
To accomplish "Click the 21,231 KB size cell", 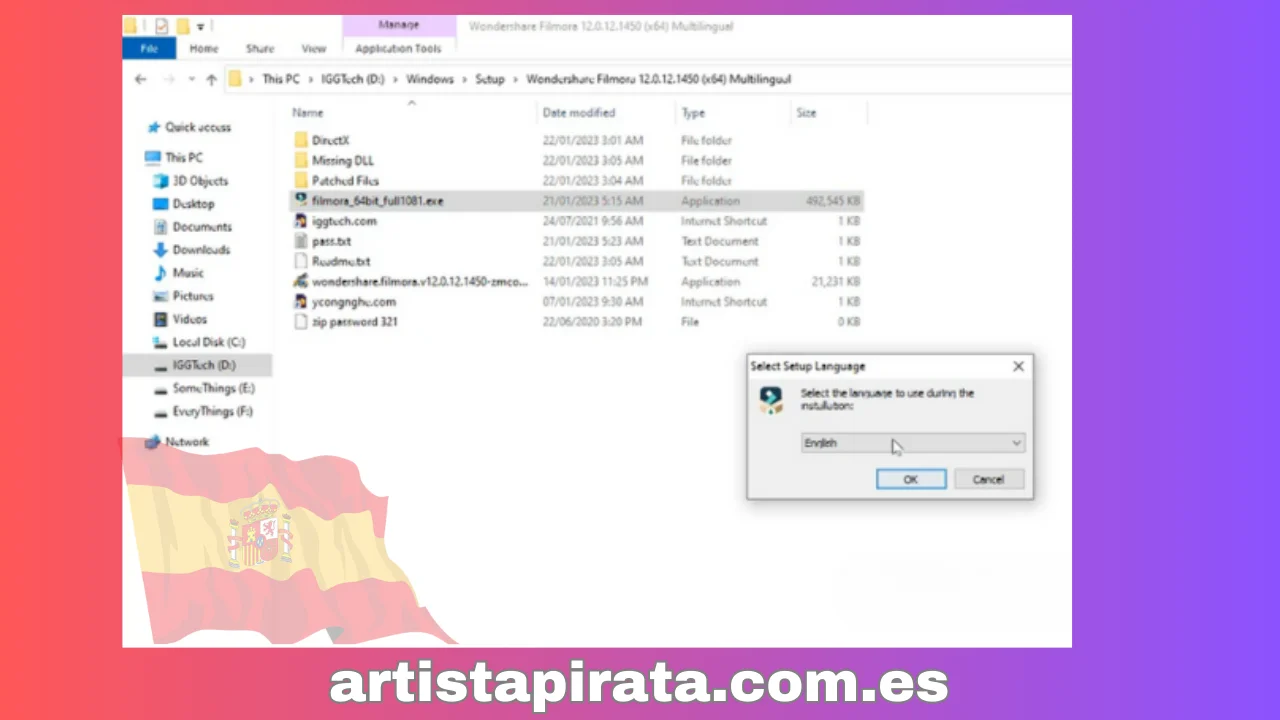I will (836, 282).
